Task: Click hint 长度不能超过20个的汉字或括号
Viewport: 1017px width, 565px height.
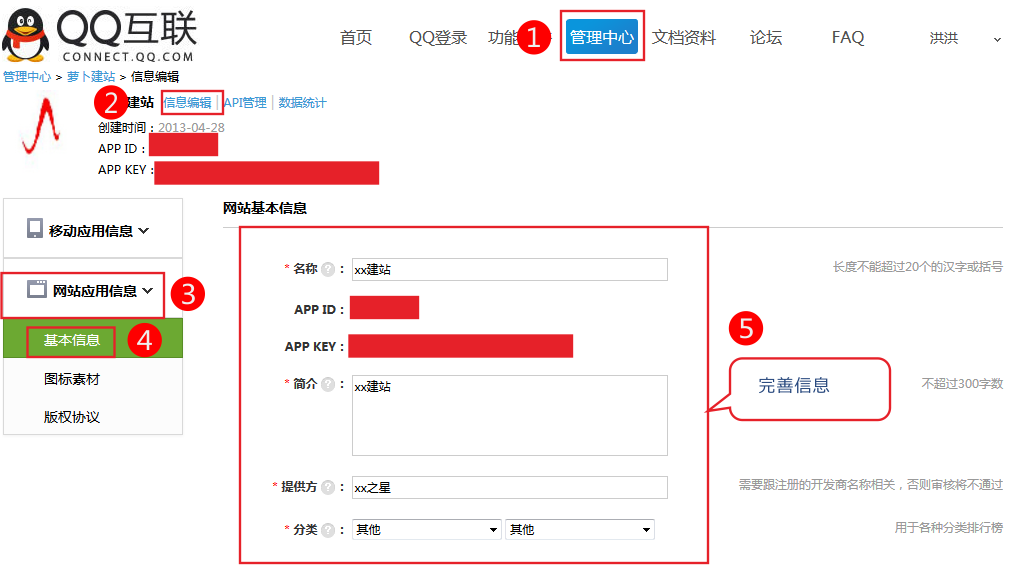Action: tap(918, 267)
